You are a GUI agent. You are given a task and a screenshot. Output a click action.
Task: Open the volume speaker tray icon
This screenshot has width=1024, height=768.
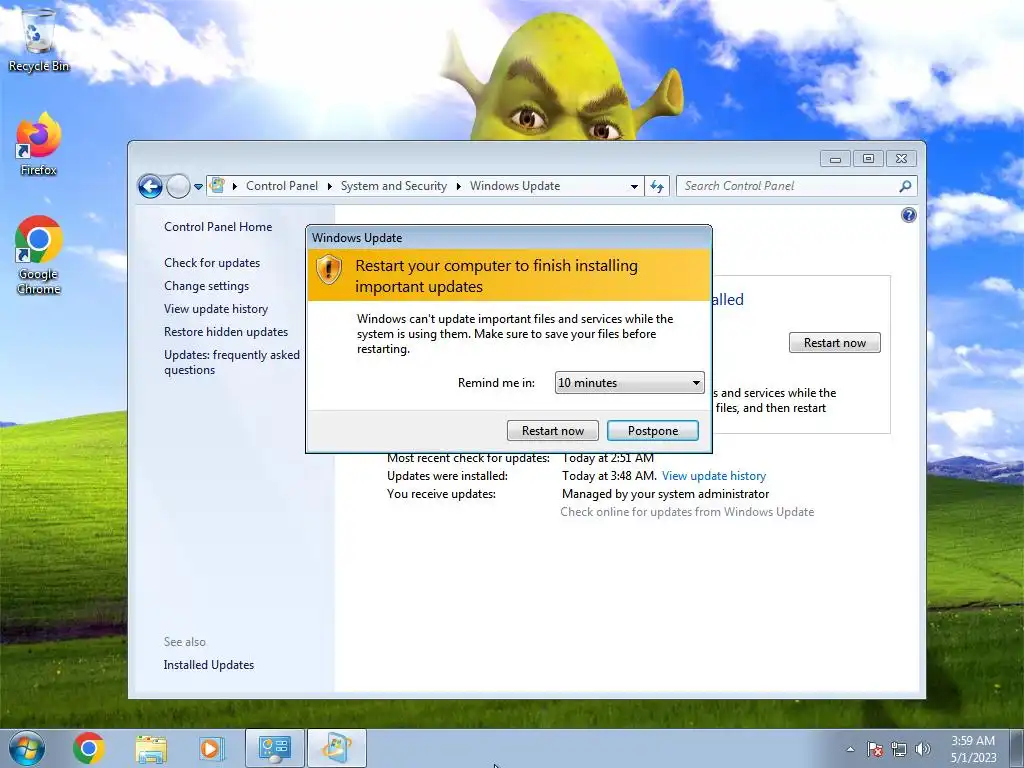923,749
